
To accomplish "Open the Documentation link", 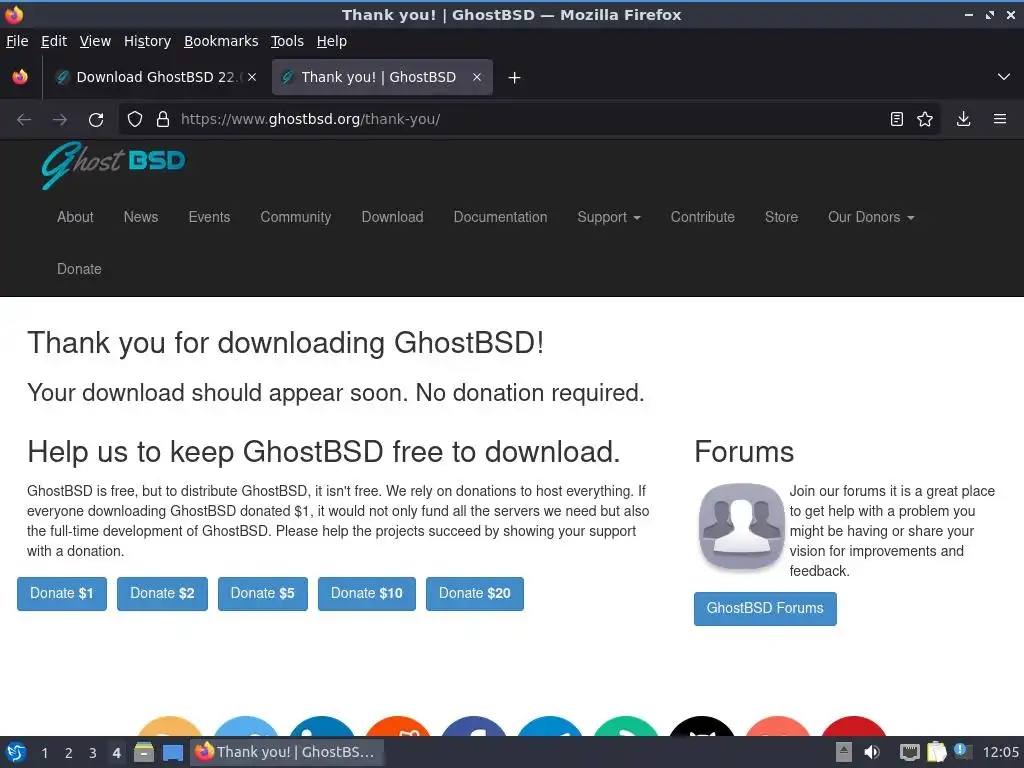I will [x=500, y=217].
